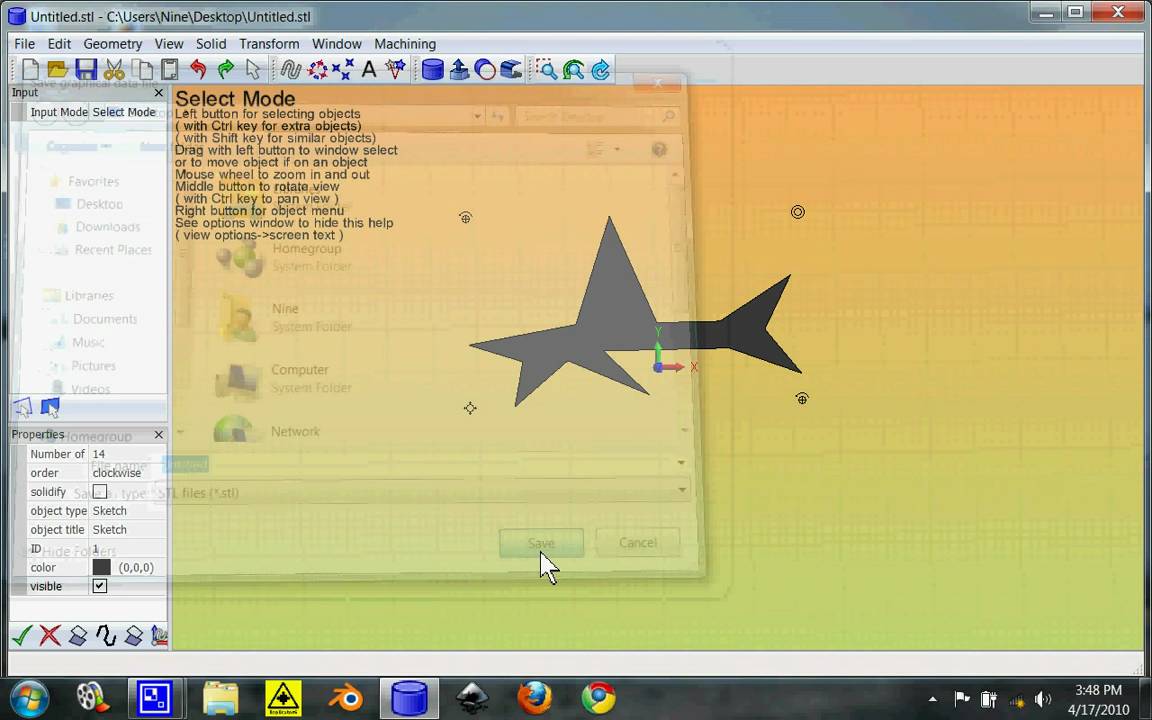Click the Paste clipboard icon
The height and width of the screenshot is (720, 1152).
coord(170,70)
